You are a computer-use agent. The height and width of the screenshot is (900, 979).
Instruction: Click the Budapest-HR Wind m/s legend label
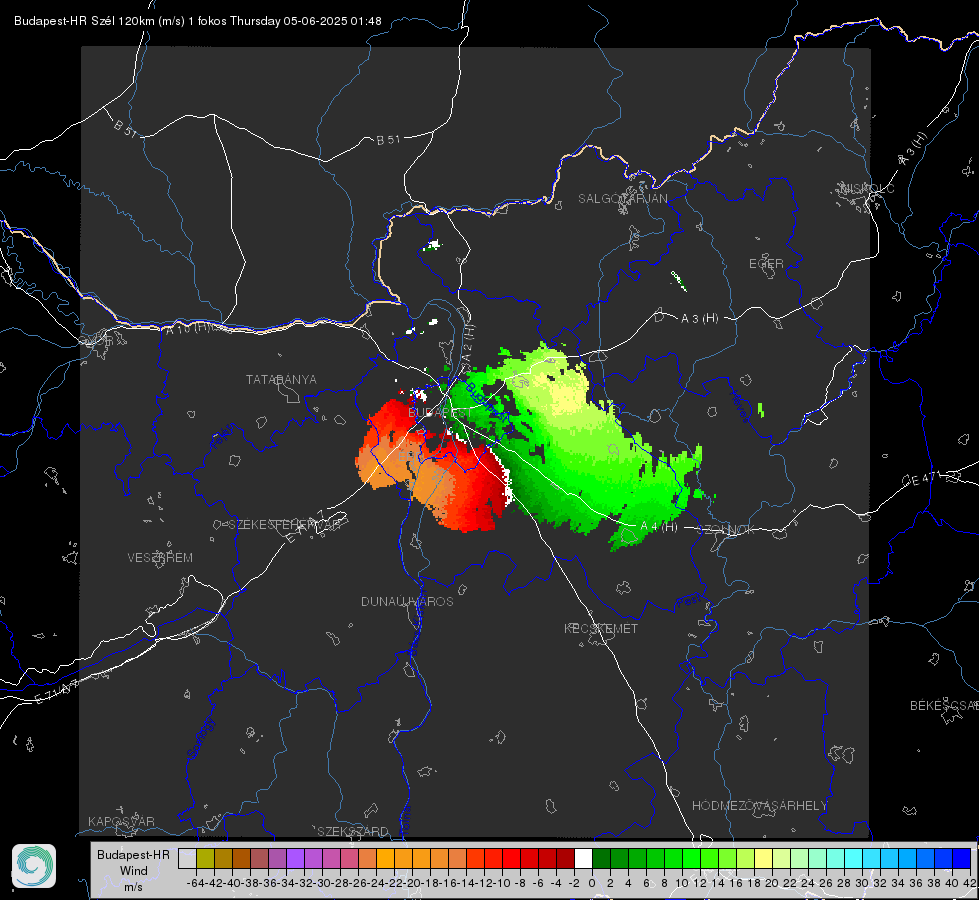(133, 870)
